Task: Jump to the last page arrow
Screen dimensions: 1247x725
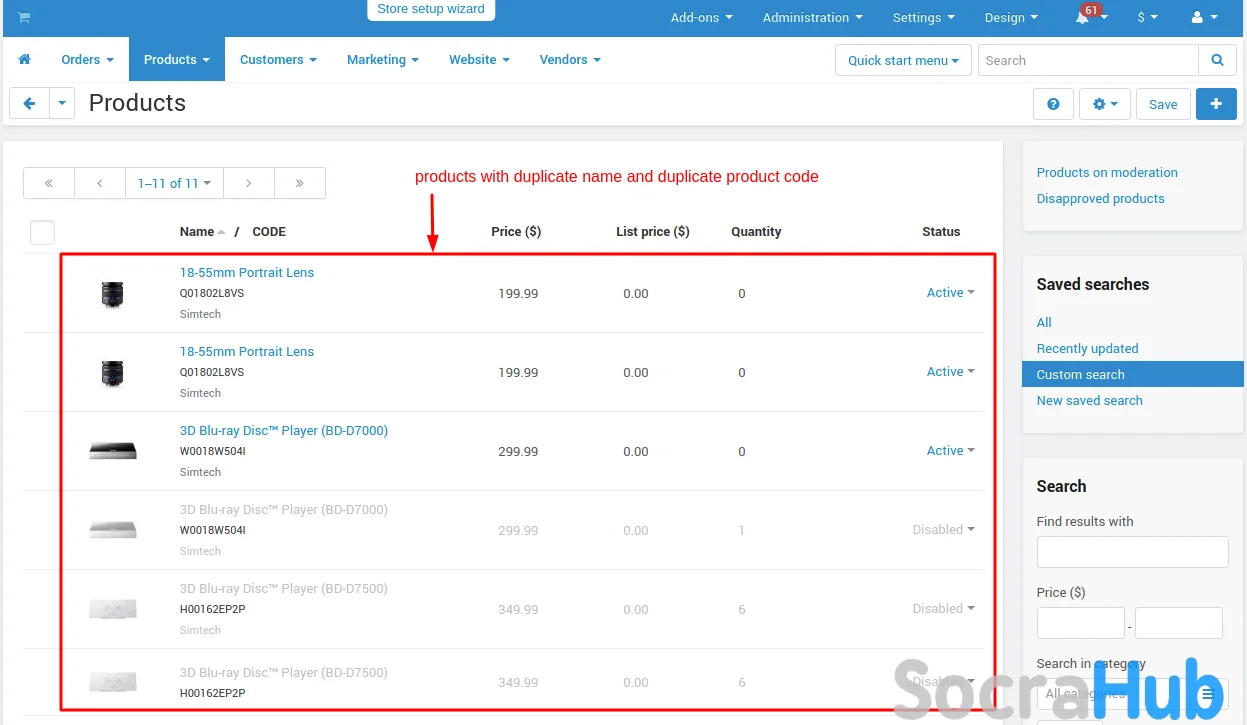Action: (x=299, y=183)
